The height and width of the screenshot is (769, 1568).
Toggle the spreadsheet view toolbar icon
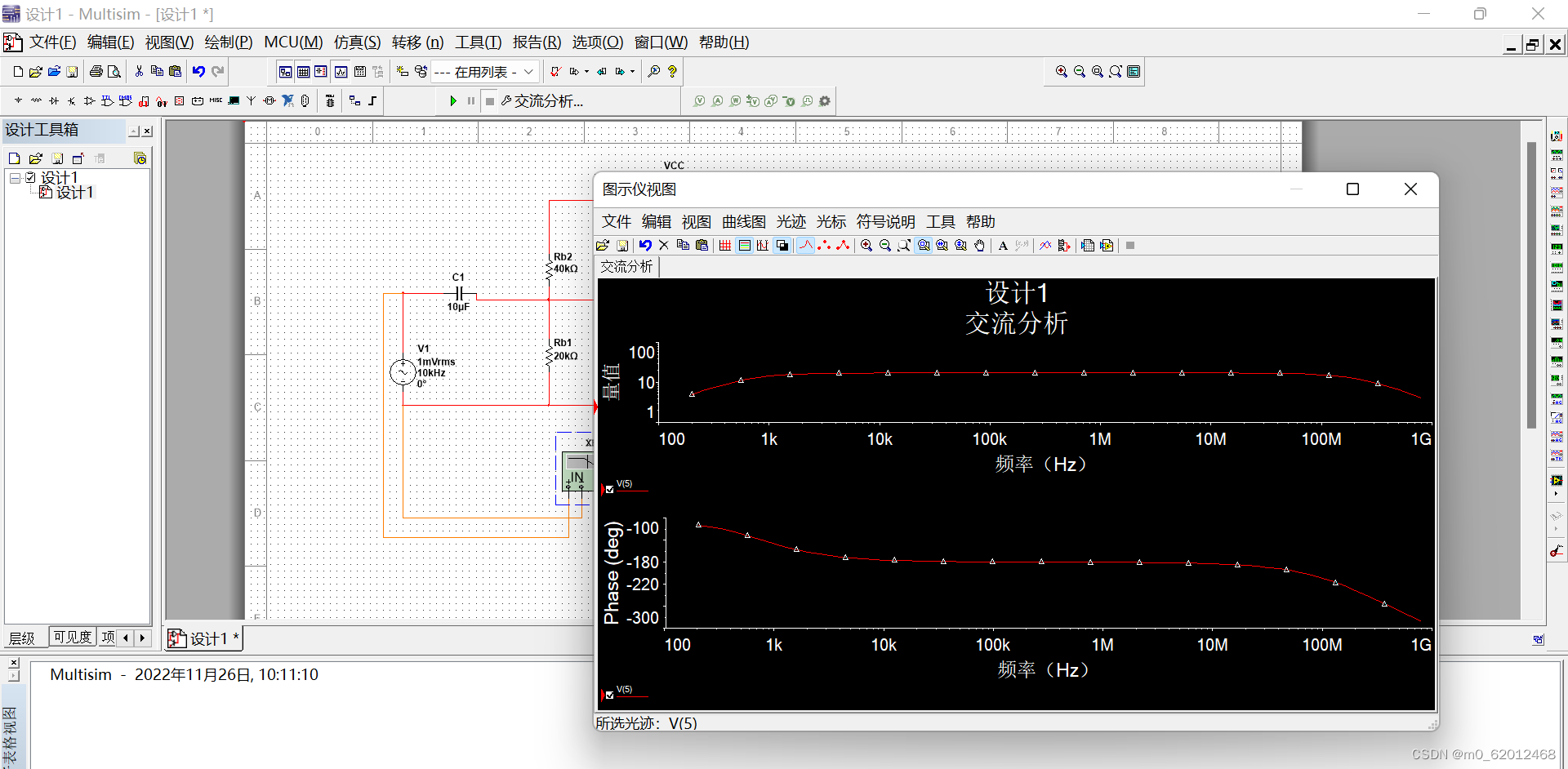303,72
